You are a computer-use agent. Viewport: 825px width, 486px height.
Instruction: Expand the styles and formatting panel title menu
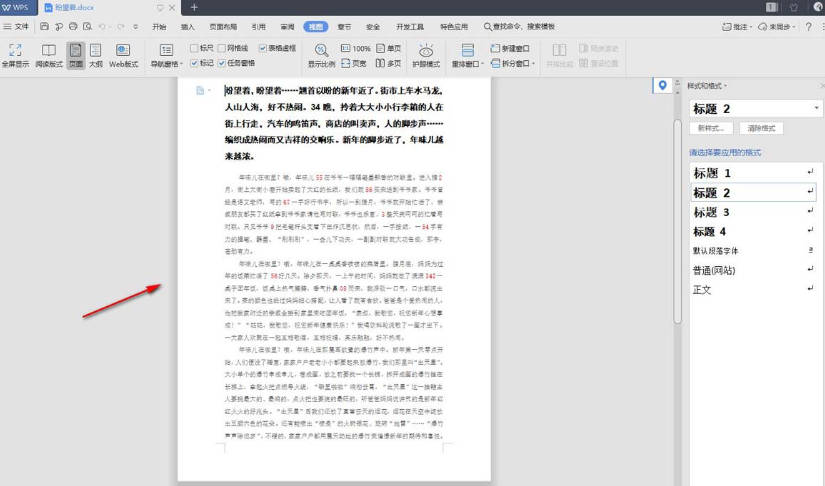coord(707,86)
